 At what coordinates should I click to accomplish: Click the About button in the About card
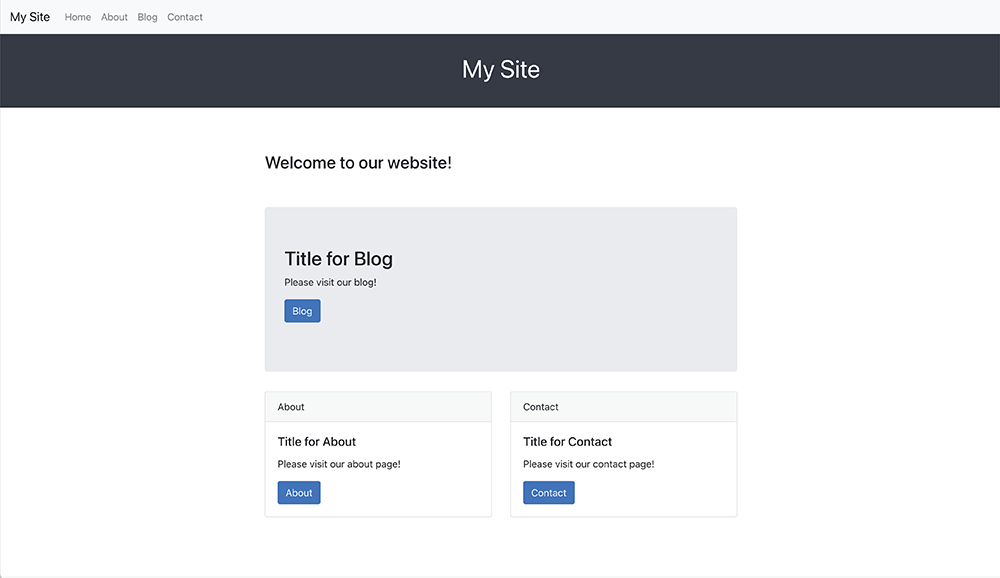(x=298, y=492)
